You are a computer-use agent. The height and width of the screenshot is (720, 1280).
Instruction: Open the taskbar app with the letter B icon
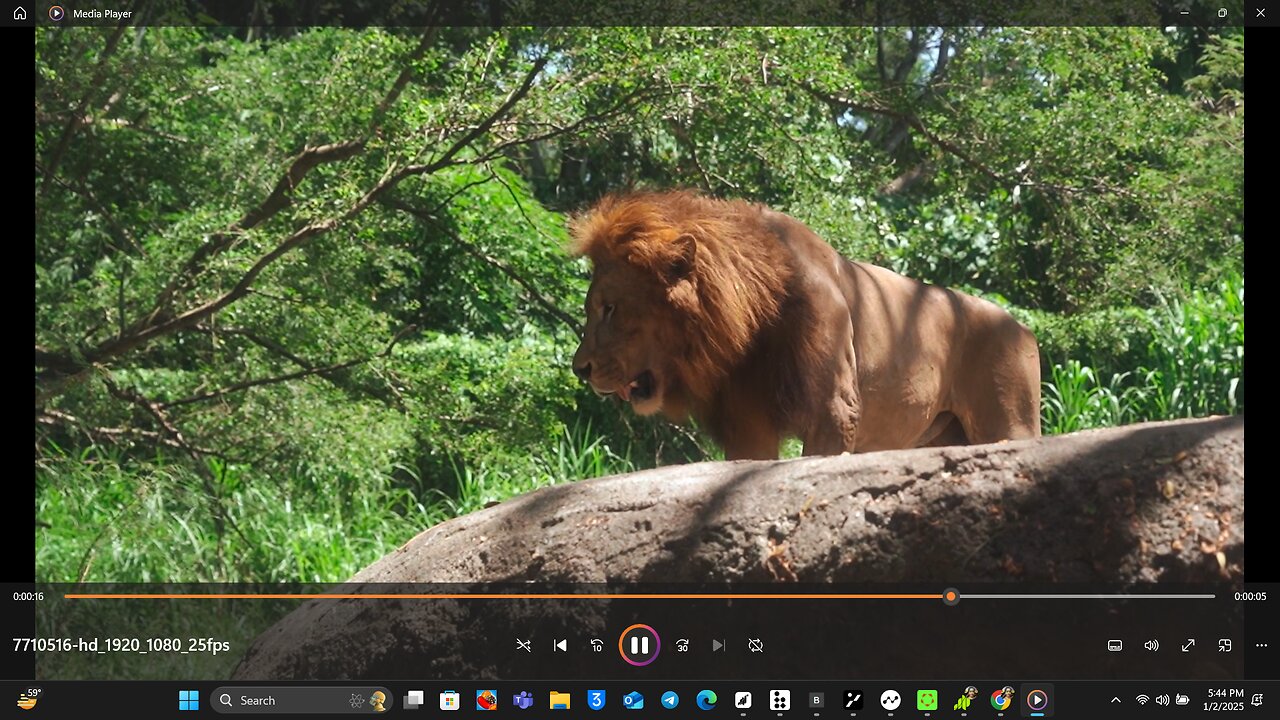coord(816,700)
